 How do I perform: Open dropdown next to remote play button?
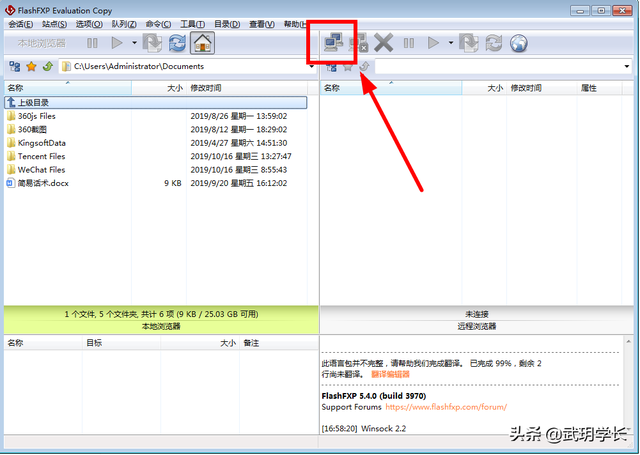451,43
